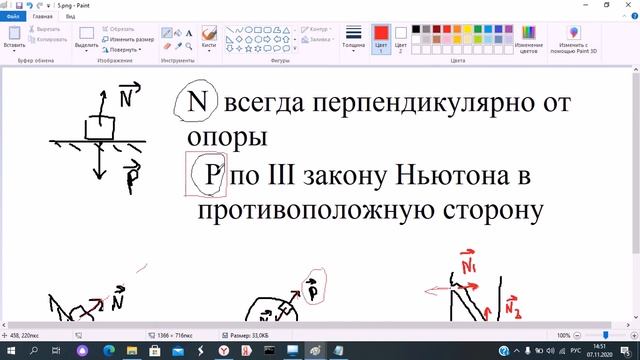The image size is (640, 360).
Task: Open Microsoft Edge from the taskbar
Action: tap(109, 351)
